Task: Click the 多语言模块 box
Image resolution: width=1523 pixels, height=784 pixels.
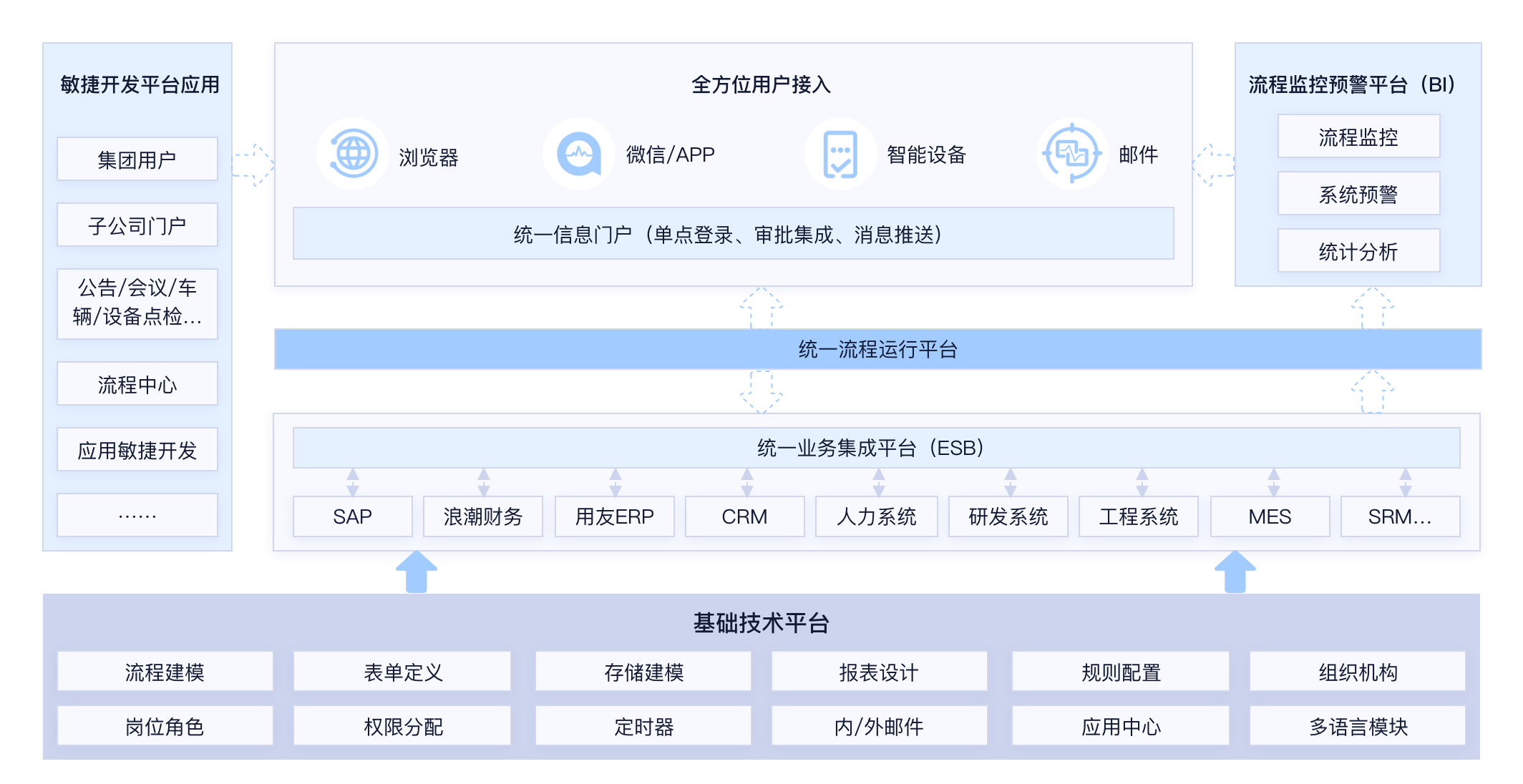Action: pos(1358,725)
